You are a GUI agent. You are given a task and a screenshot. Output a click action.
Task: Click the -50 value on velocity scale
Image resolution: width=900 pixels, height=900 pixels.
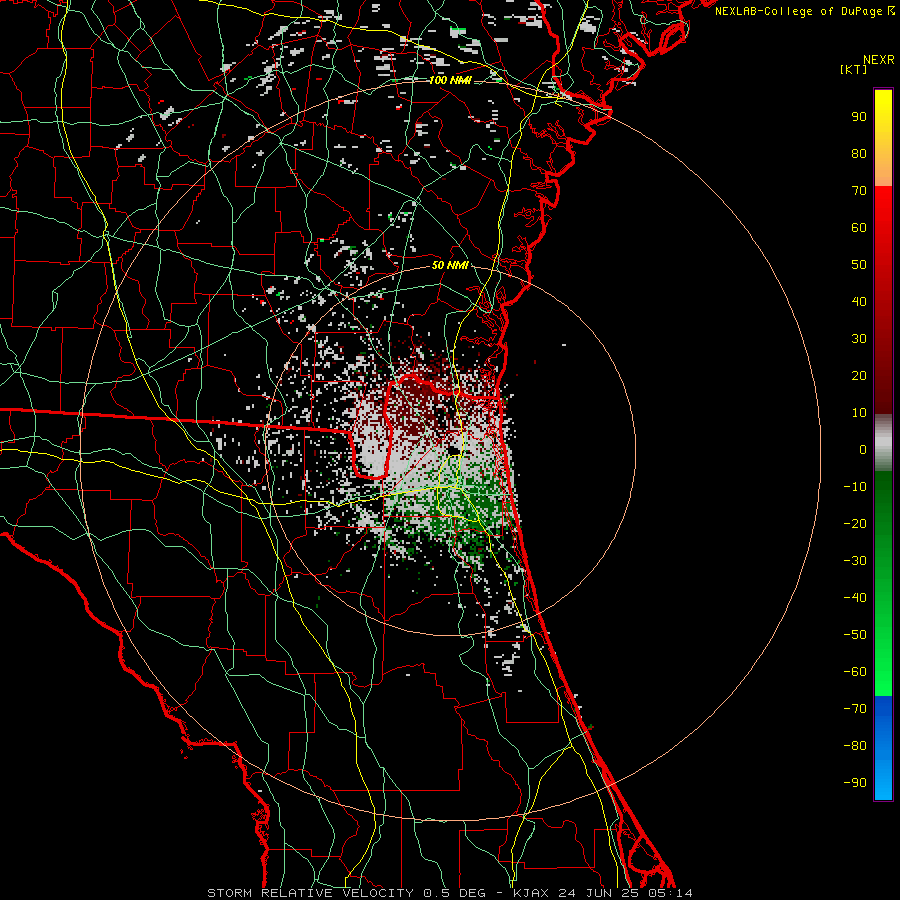pos(855,635)
